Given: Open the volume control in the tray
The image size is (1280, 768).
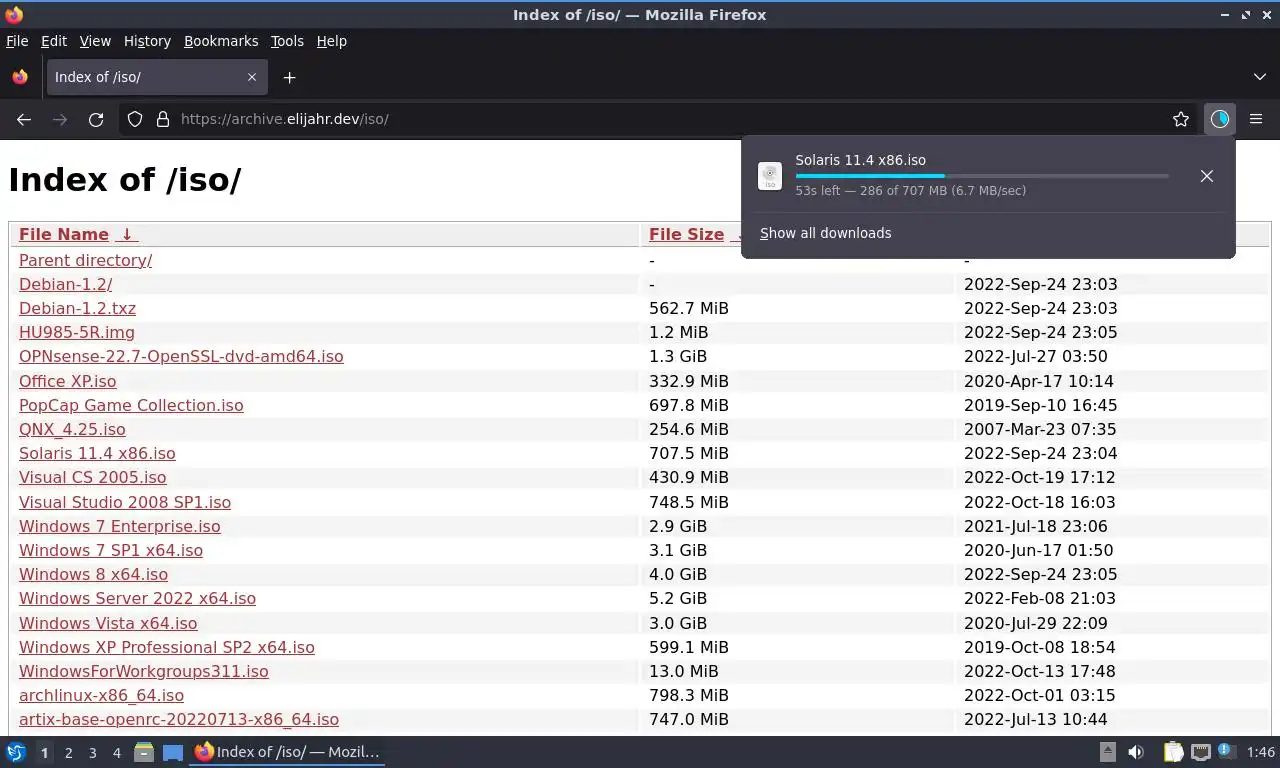Looking at the screenshot, I should (x=1136, y=752).
